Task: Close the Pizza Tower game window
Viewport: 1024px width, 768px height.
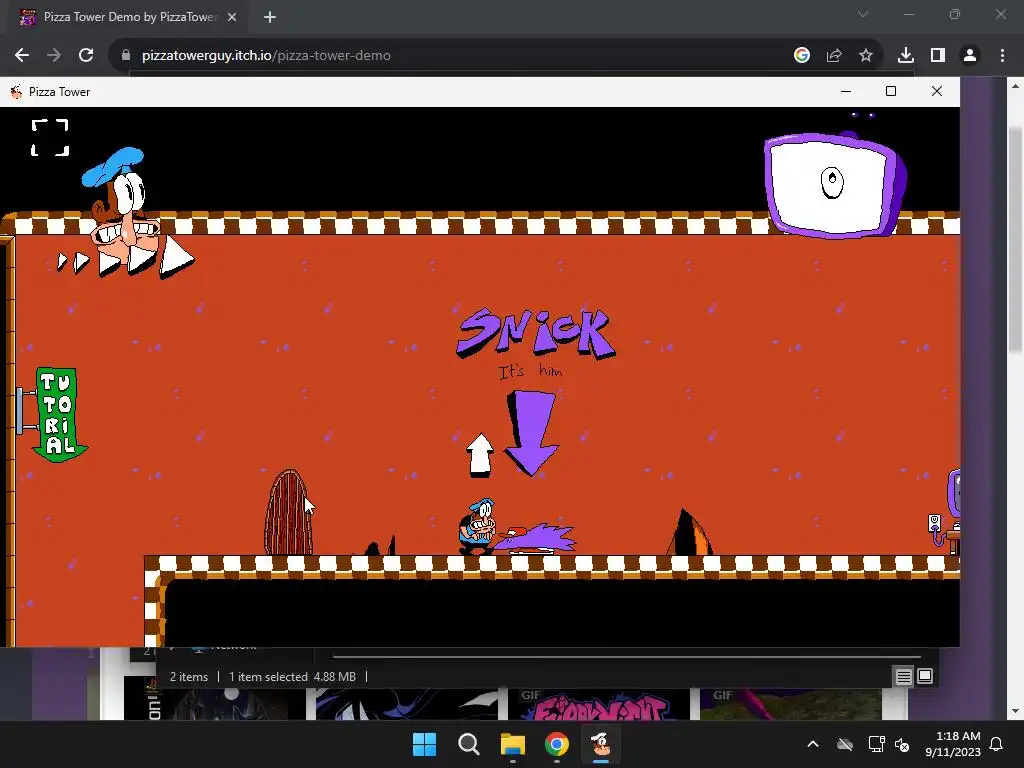Action: 936,91
